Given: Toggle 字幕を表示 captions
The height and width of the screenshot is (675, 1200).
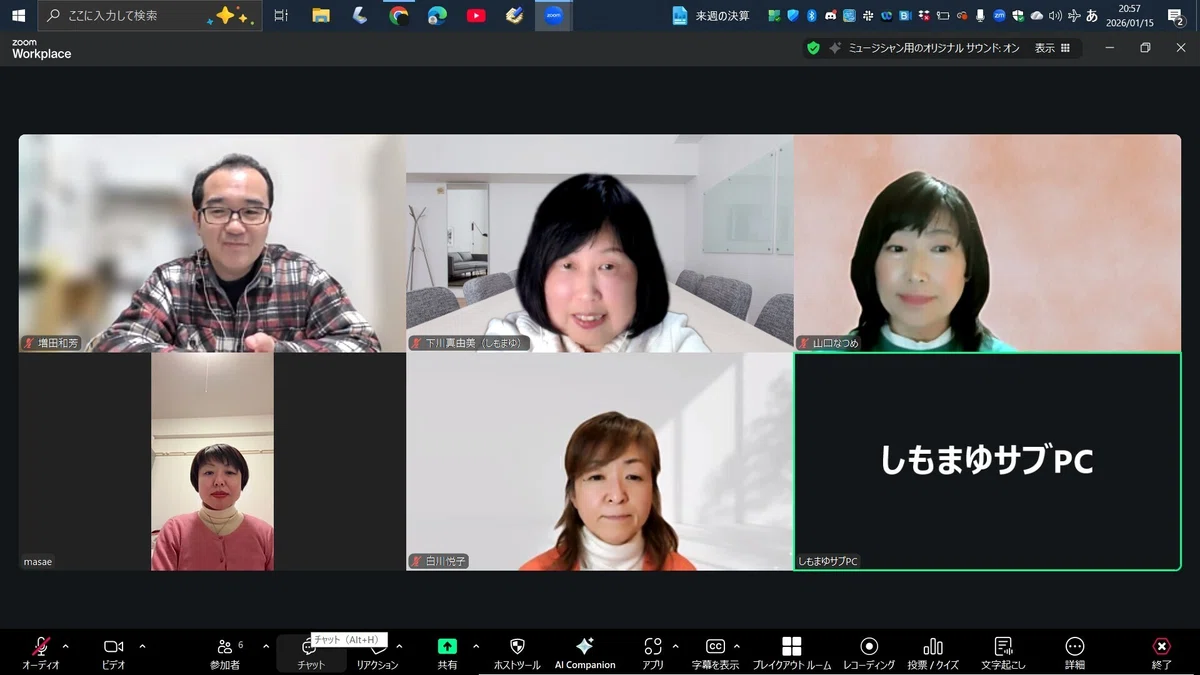Looking at the screenshot, I should (x=715, y=653).
